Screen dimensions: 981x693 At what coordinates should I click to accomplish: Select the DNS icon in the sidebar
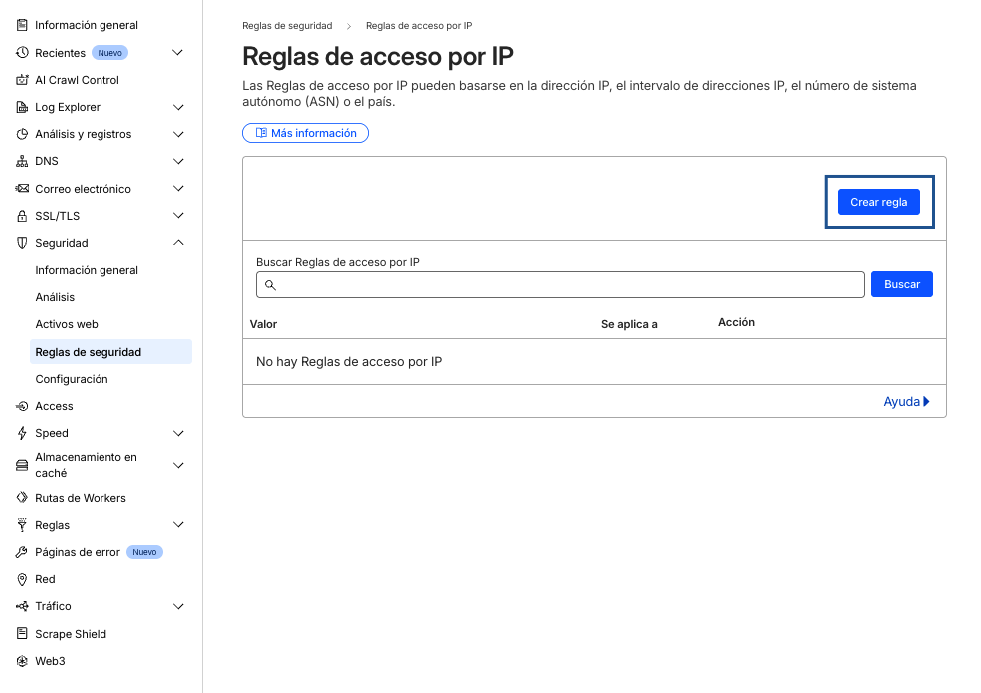[x=20, y=161]
